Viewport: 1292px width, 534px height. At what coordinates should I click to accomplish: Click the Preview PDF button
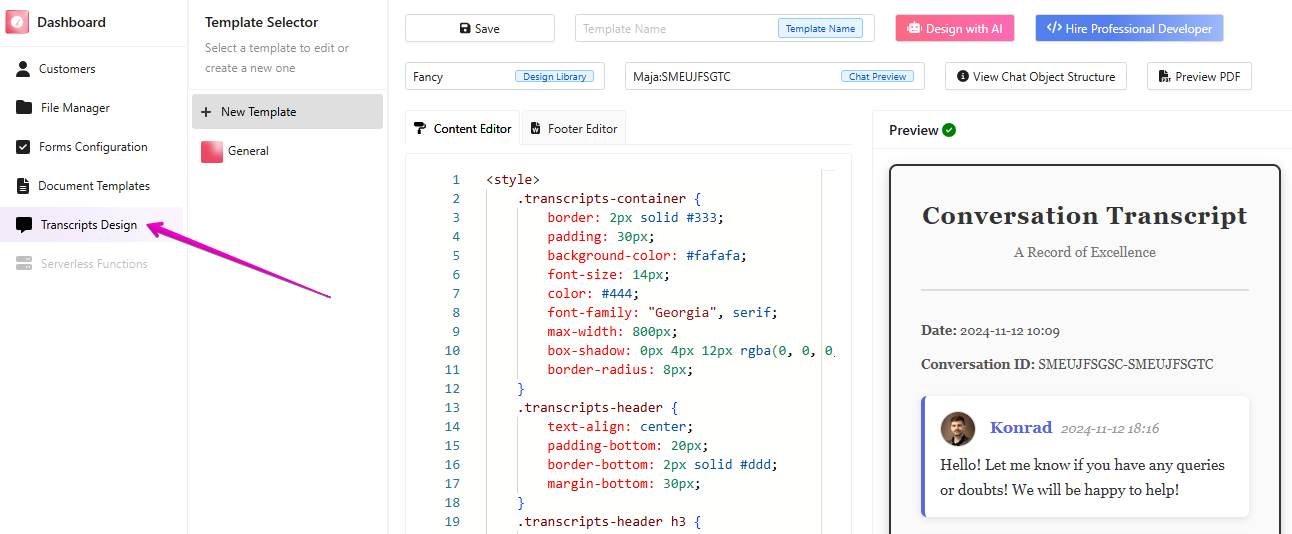[1199, 76]
